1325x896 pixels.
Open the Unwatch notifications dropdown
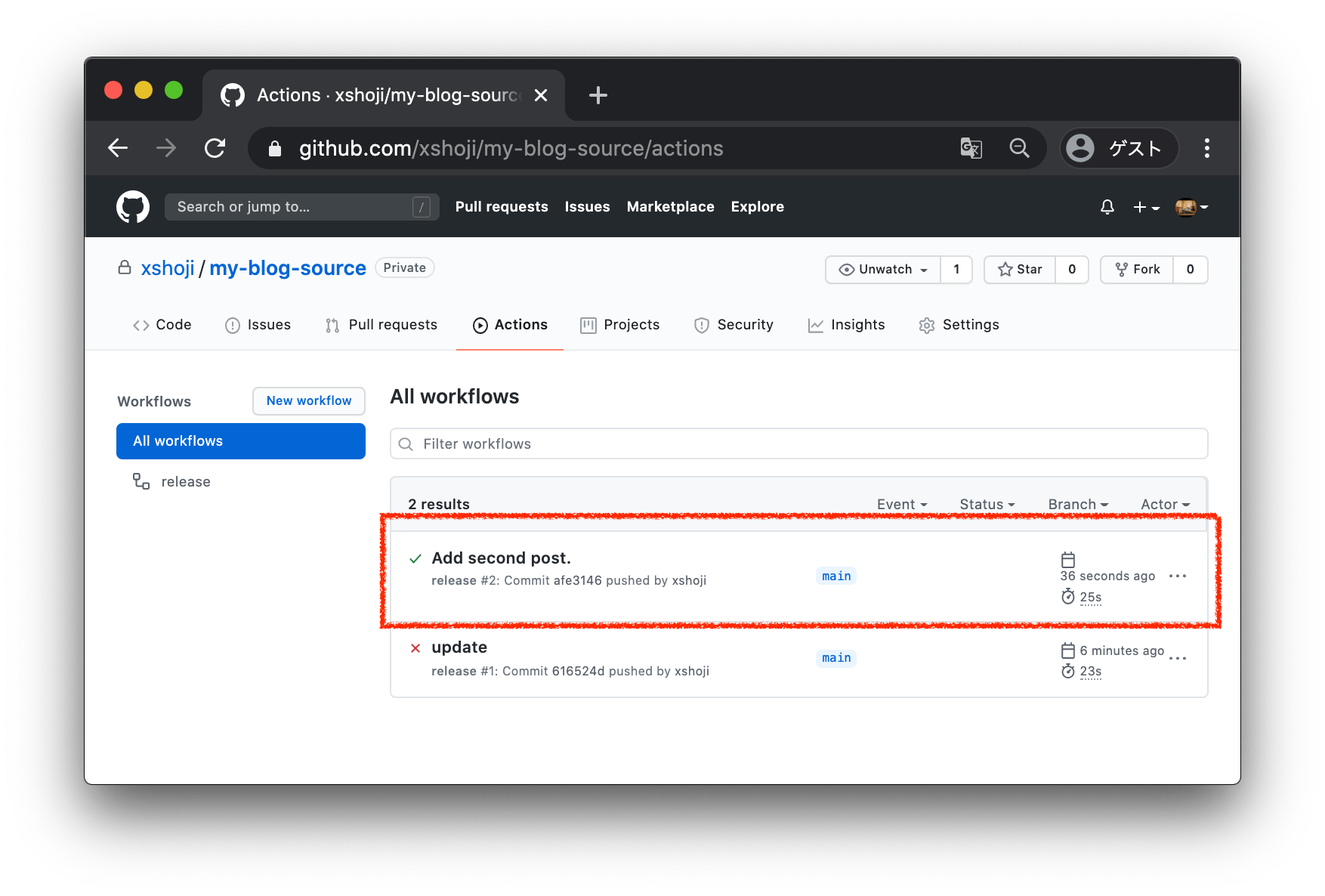point(883,270)
